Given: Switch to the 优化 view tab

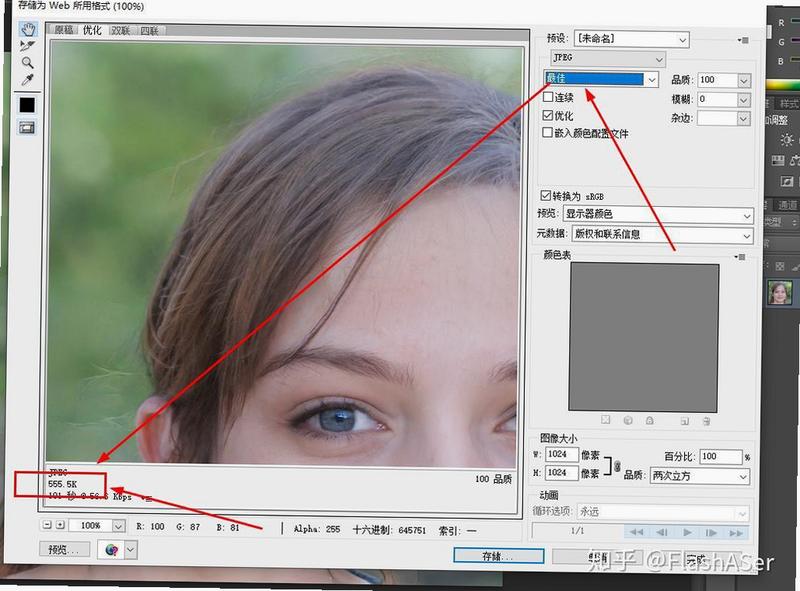Looking at the screenshot, I should tap(92, 30).
